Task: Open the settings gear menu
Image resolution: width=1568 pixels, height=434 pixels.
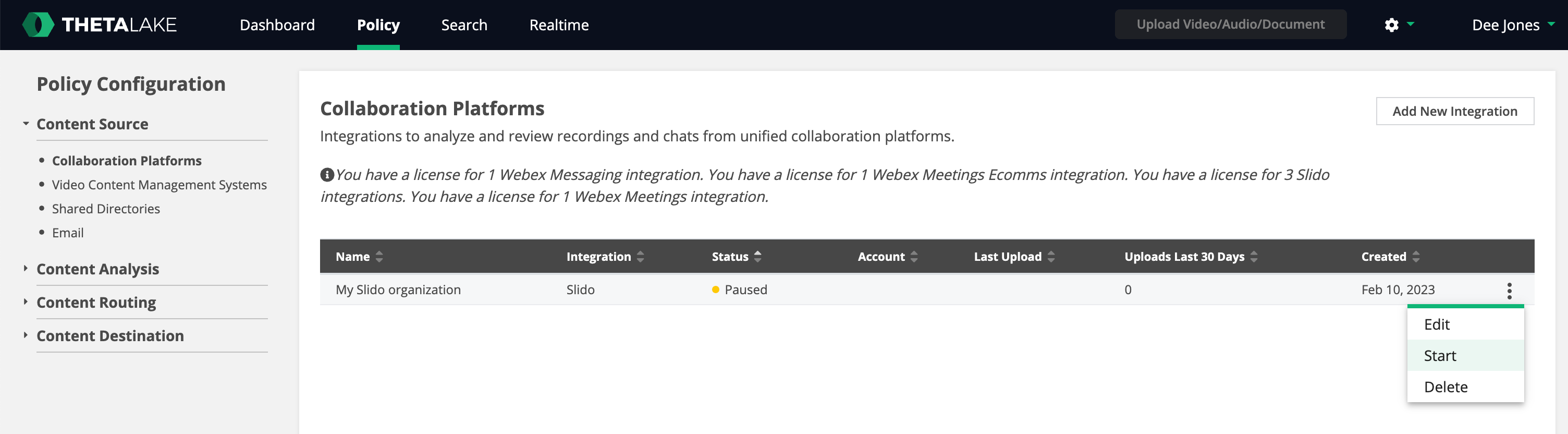Action: point(1399,25)
